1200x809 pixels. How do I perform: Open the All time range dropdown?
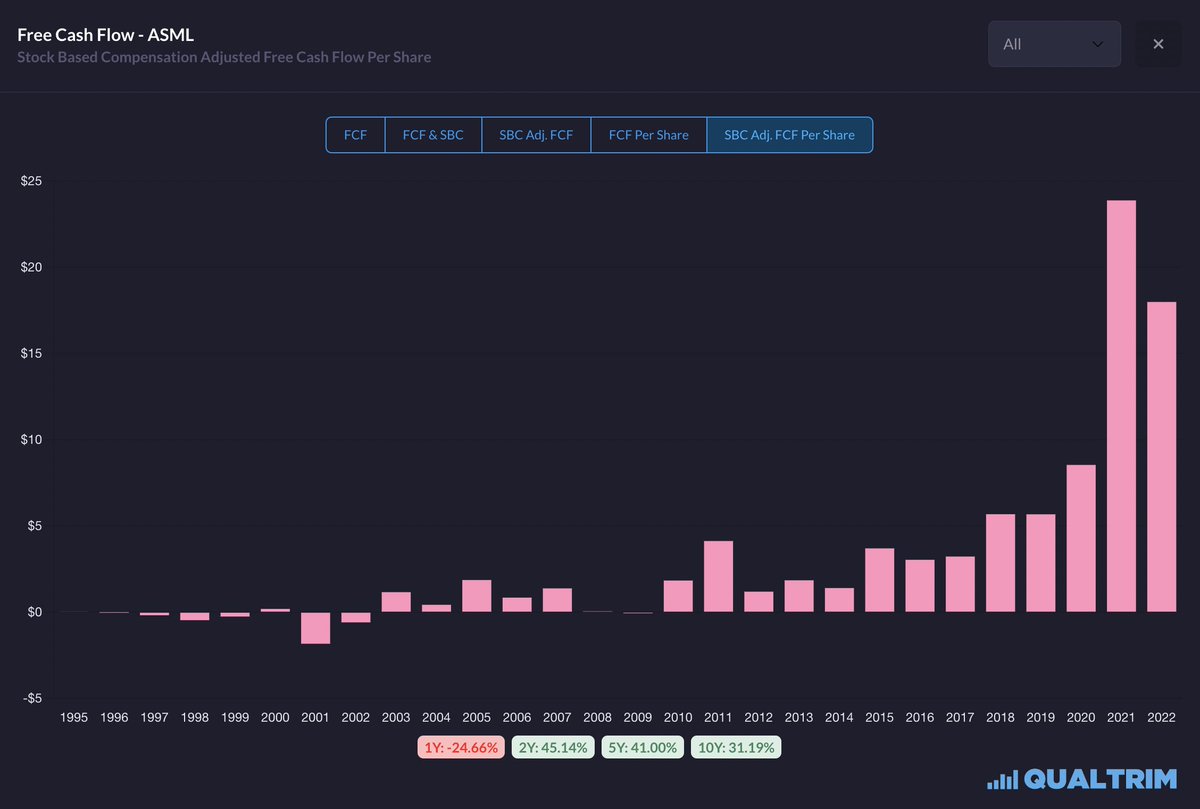coord(1054,44)
